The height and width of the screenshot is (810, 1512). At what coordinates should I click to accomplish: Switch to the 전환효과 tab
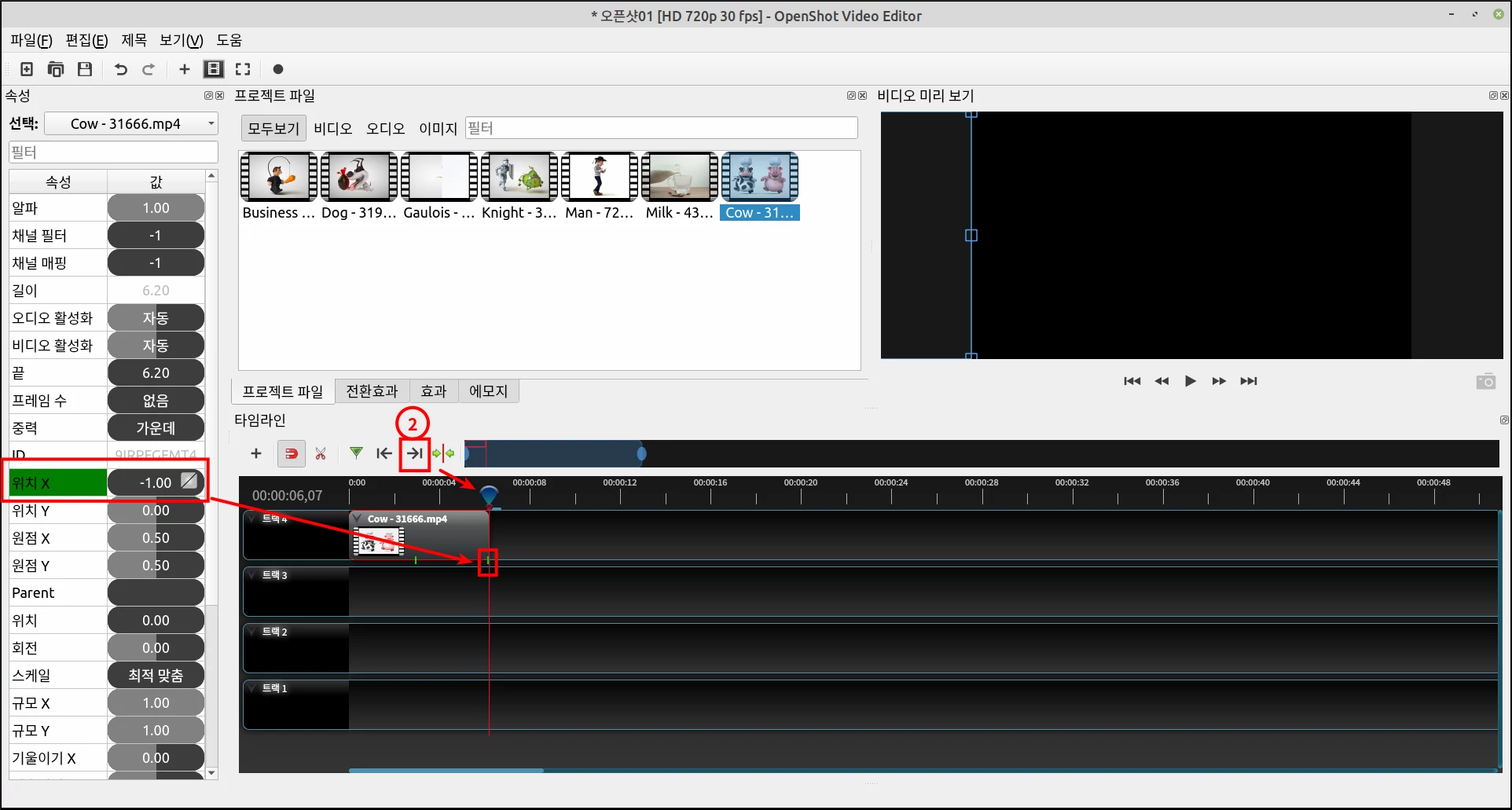[372, 391]
